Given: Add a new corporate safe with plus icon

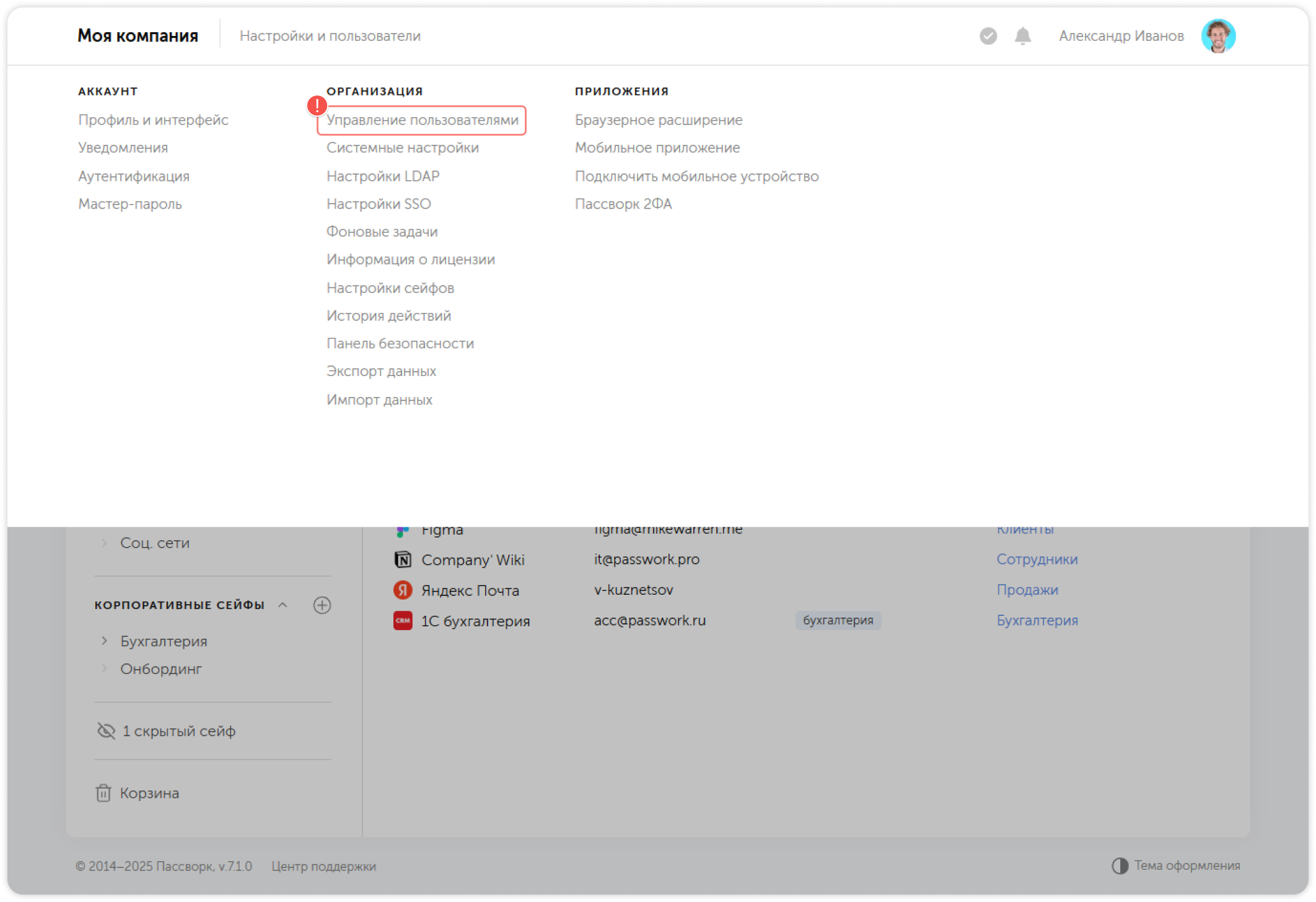Looking at the screenshot, I should coord(322,605).
